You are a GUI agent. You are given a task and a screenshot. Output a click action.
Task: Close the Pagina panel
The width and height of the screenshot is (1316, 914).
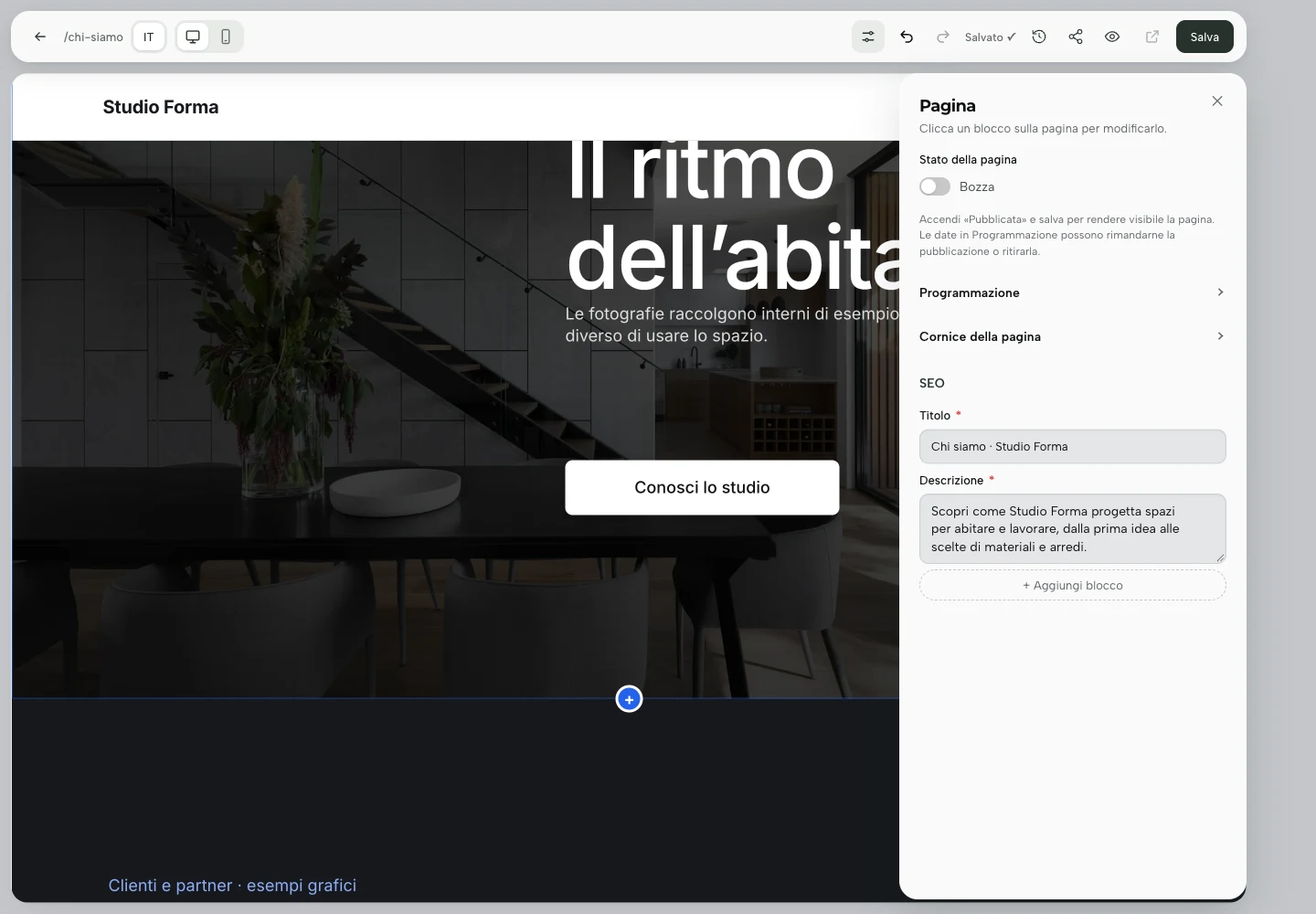point(1217,101)
